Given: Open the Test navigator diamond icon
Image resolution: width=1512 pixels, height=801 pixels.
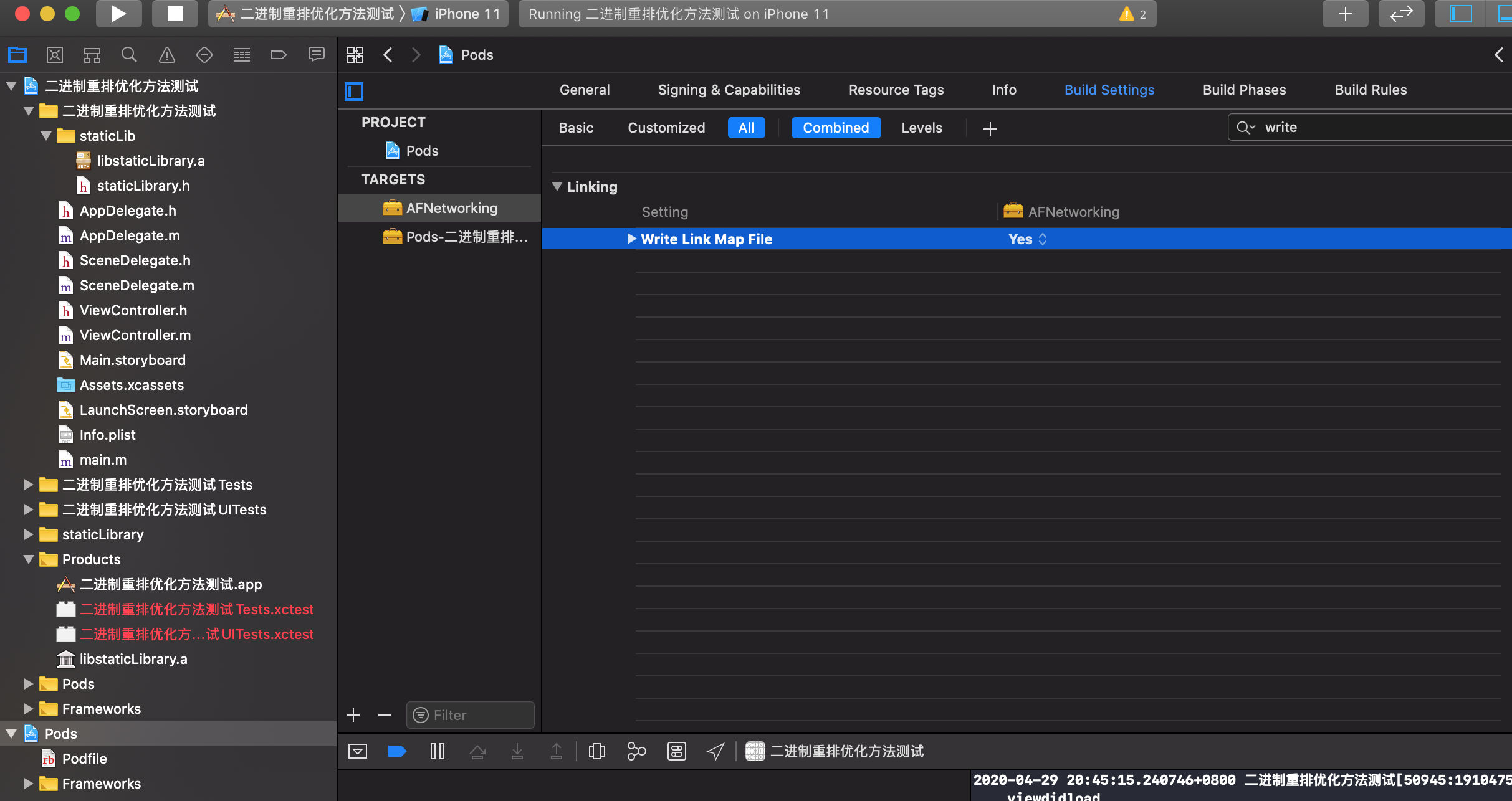Looking at the screenshot, I should (204, 55).
